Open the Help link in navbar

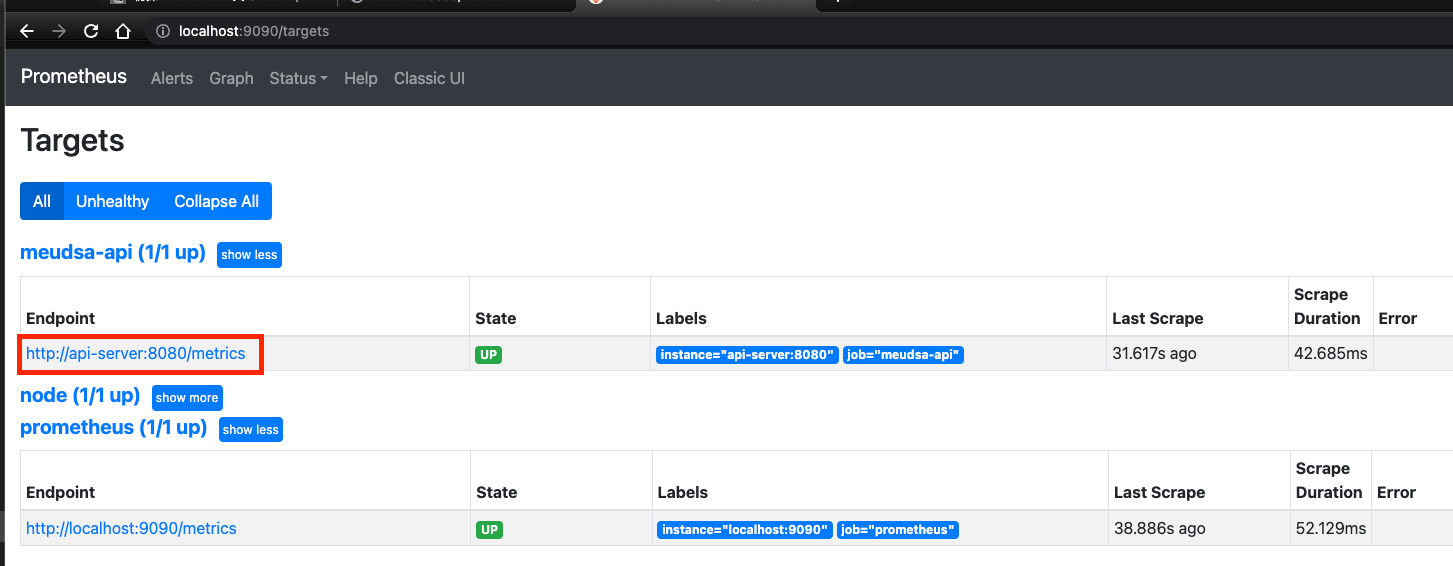(360, 78)
